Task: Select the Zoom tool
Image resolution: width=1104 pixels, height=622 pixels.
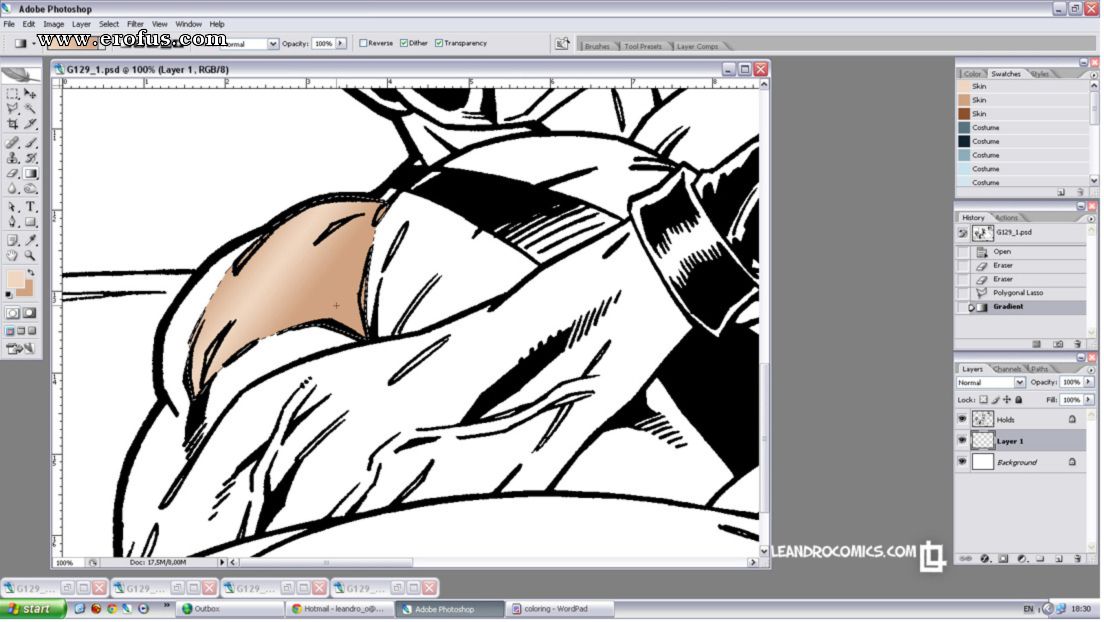Action: 30,256
